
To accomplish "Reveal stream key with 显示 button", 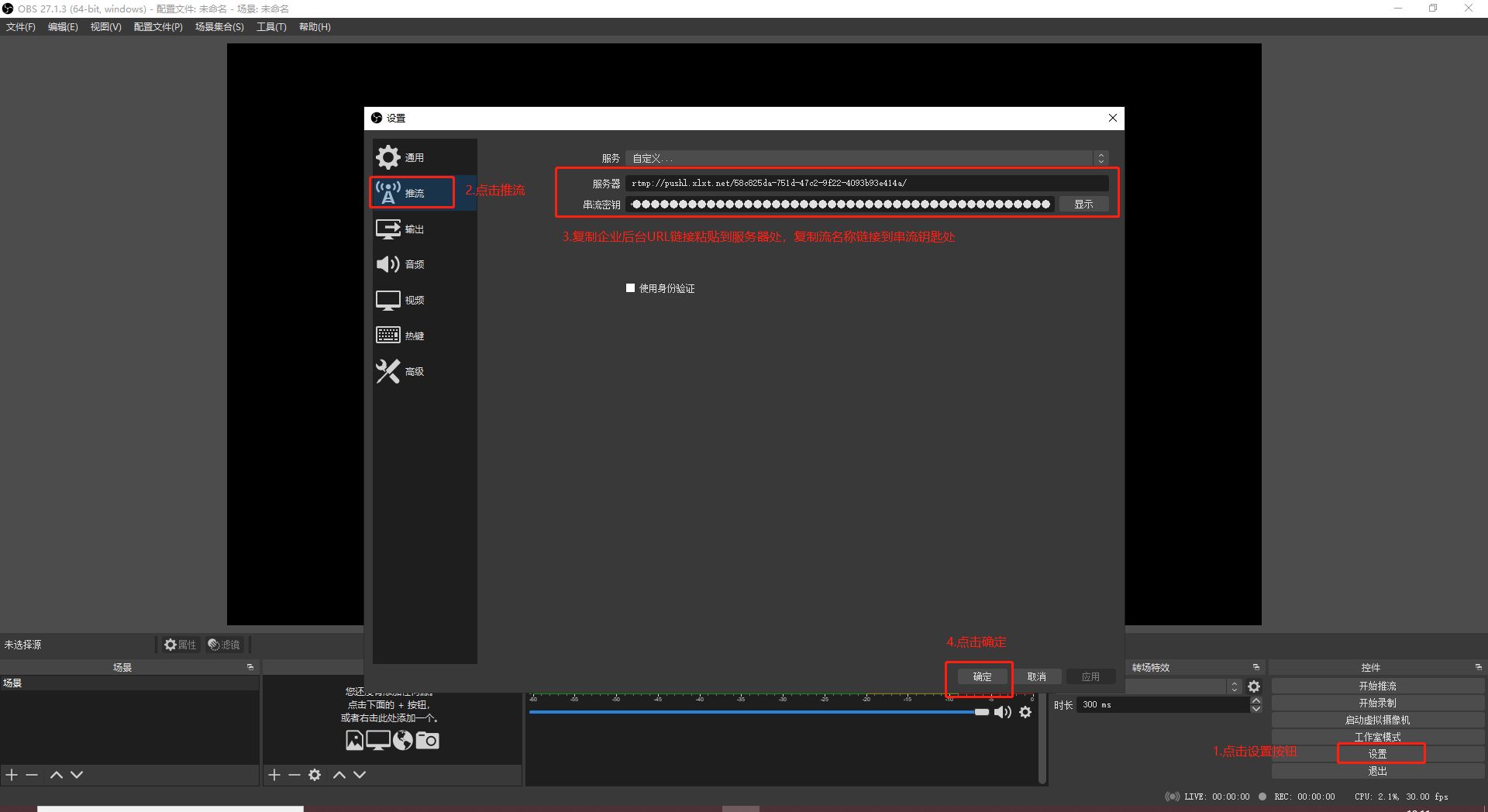I will pyautogui.click(x=1083, y=204).
